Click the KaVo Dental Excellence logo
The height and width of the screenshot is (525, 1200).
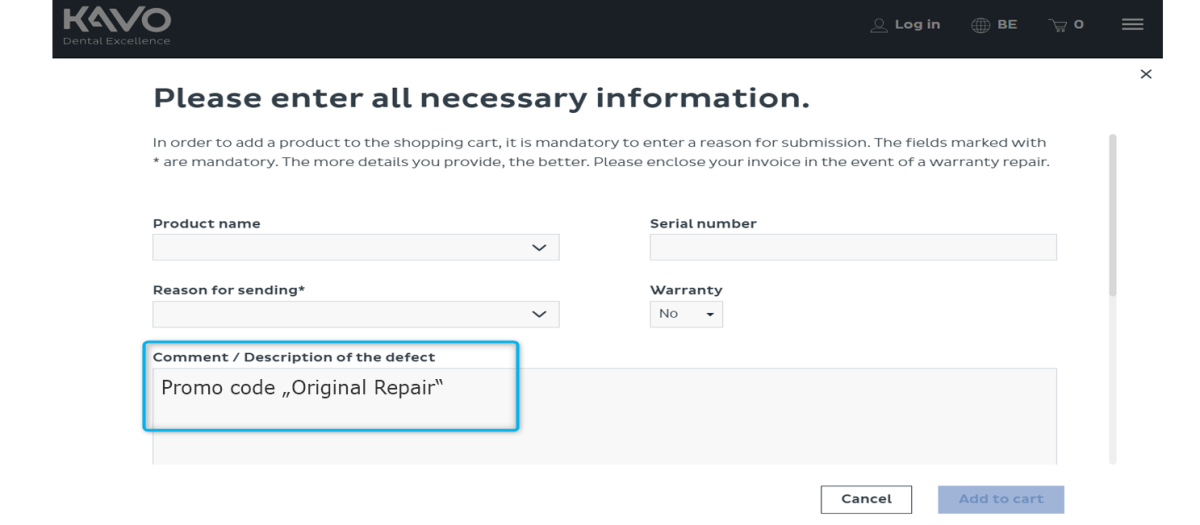[116, 26]
